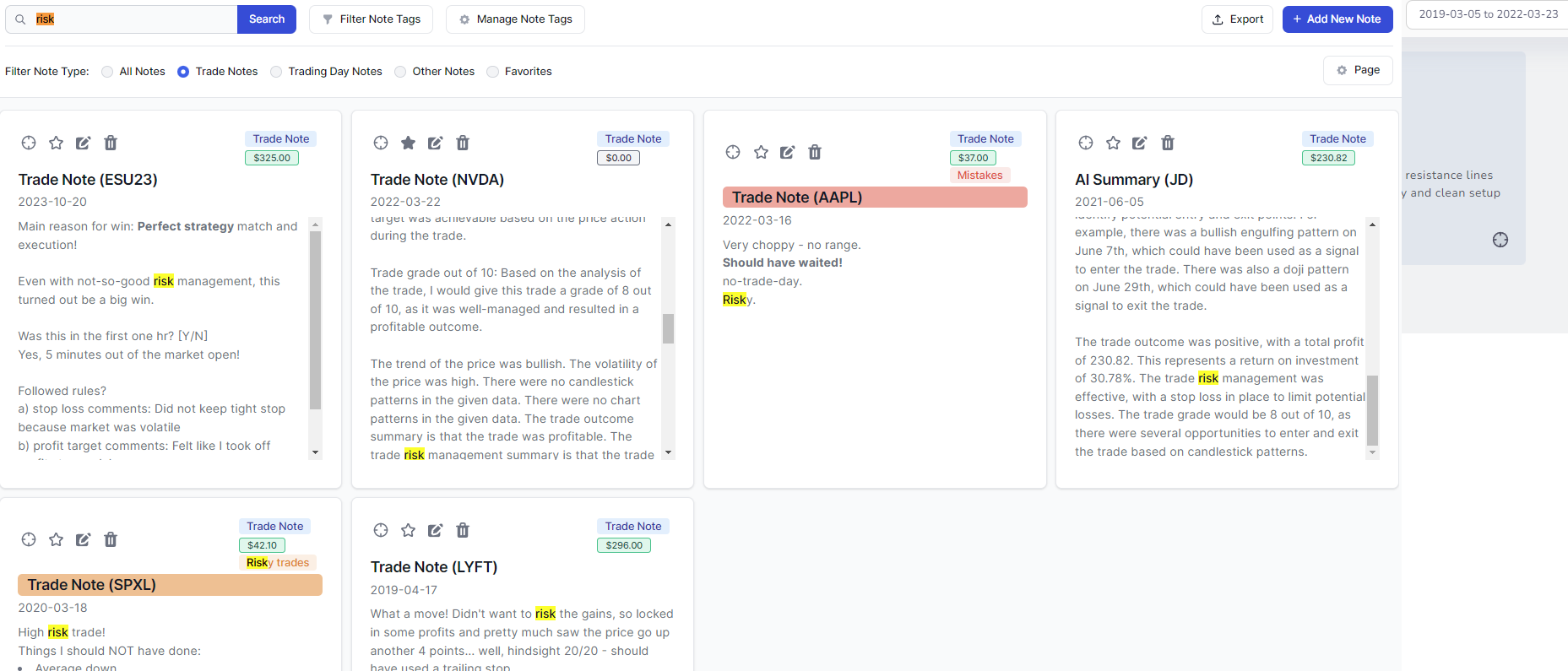The image size is (1568, 671).
Task: Click the Mistakes tag on the AAPL note
Action: (x=979, y=176)
